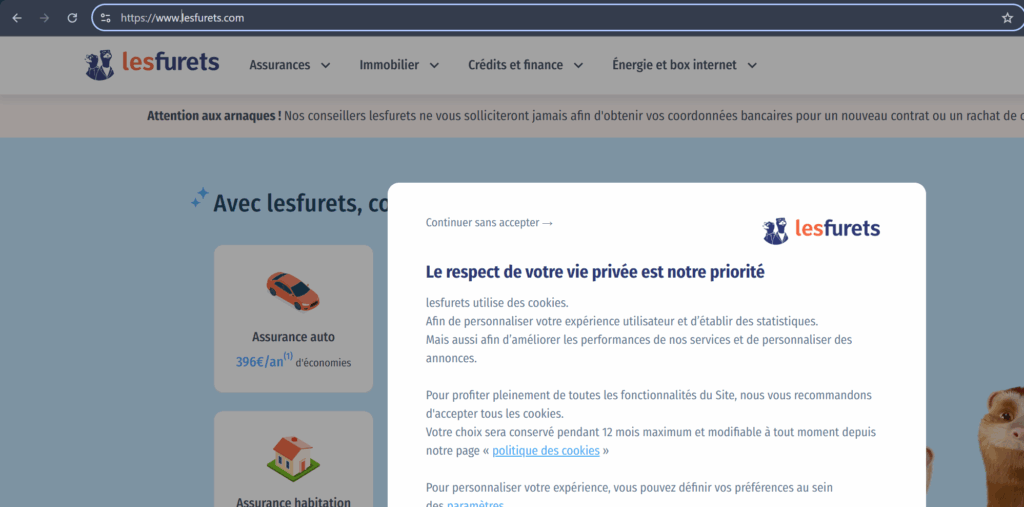Select the Assurance auto card label

click(293, 337)
